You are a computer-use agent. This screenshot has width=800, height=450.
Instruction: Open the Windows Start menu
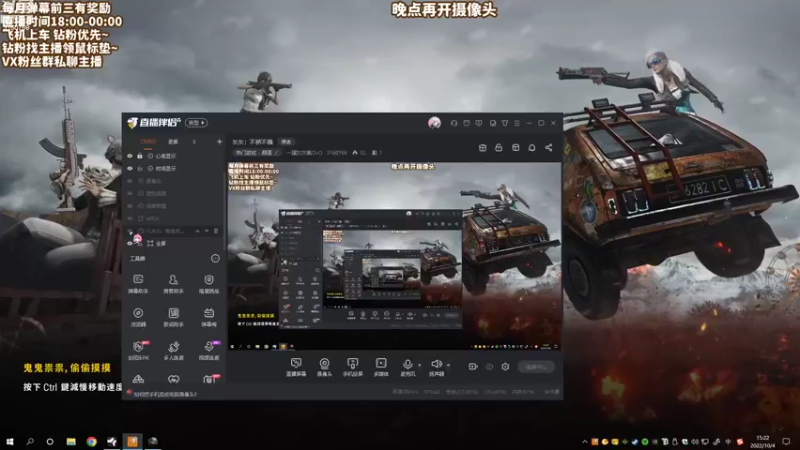click(9, 441)
